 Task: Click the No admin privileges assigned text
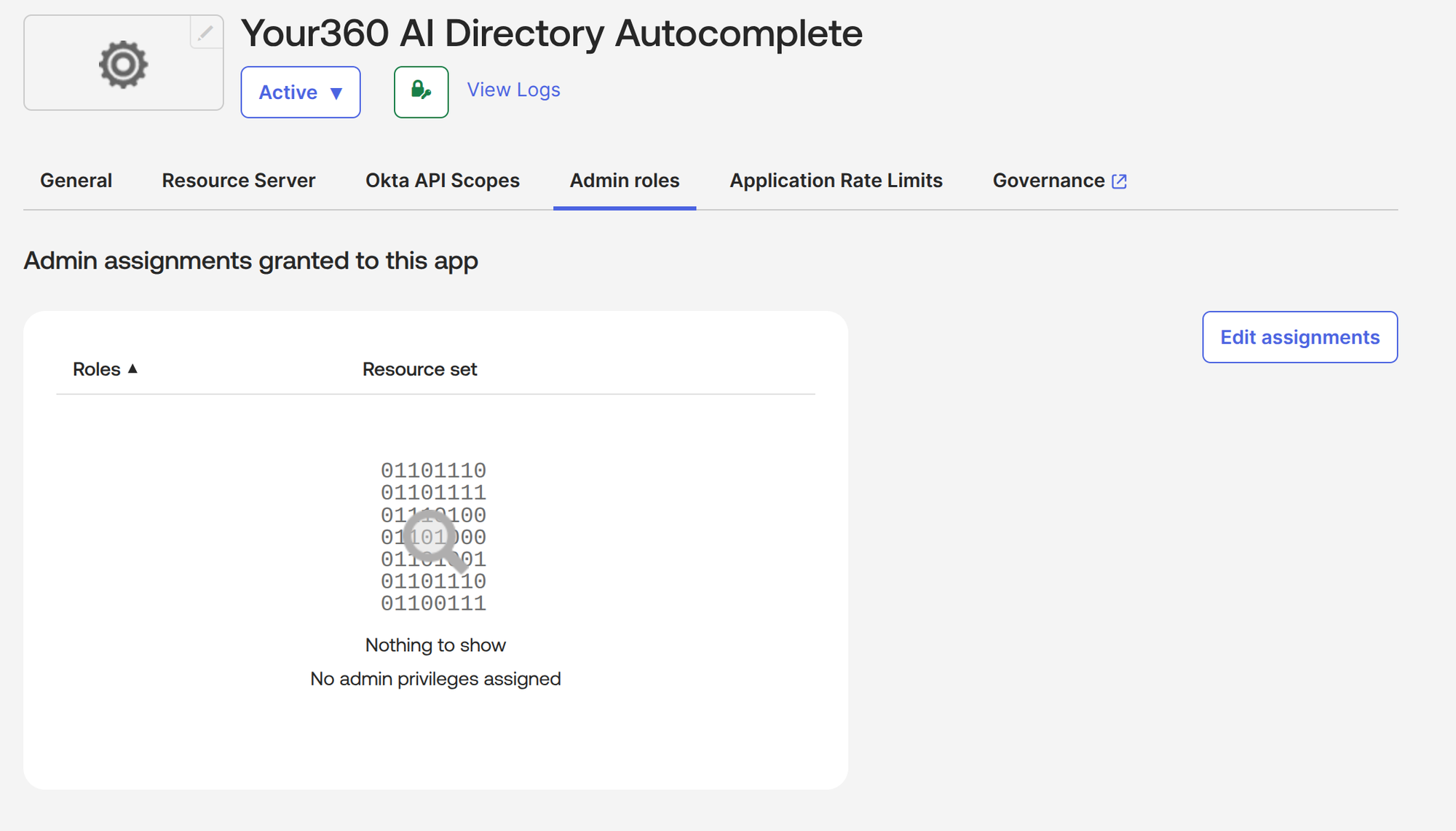point(435,679)
